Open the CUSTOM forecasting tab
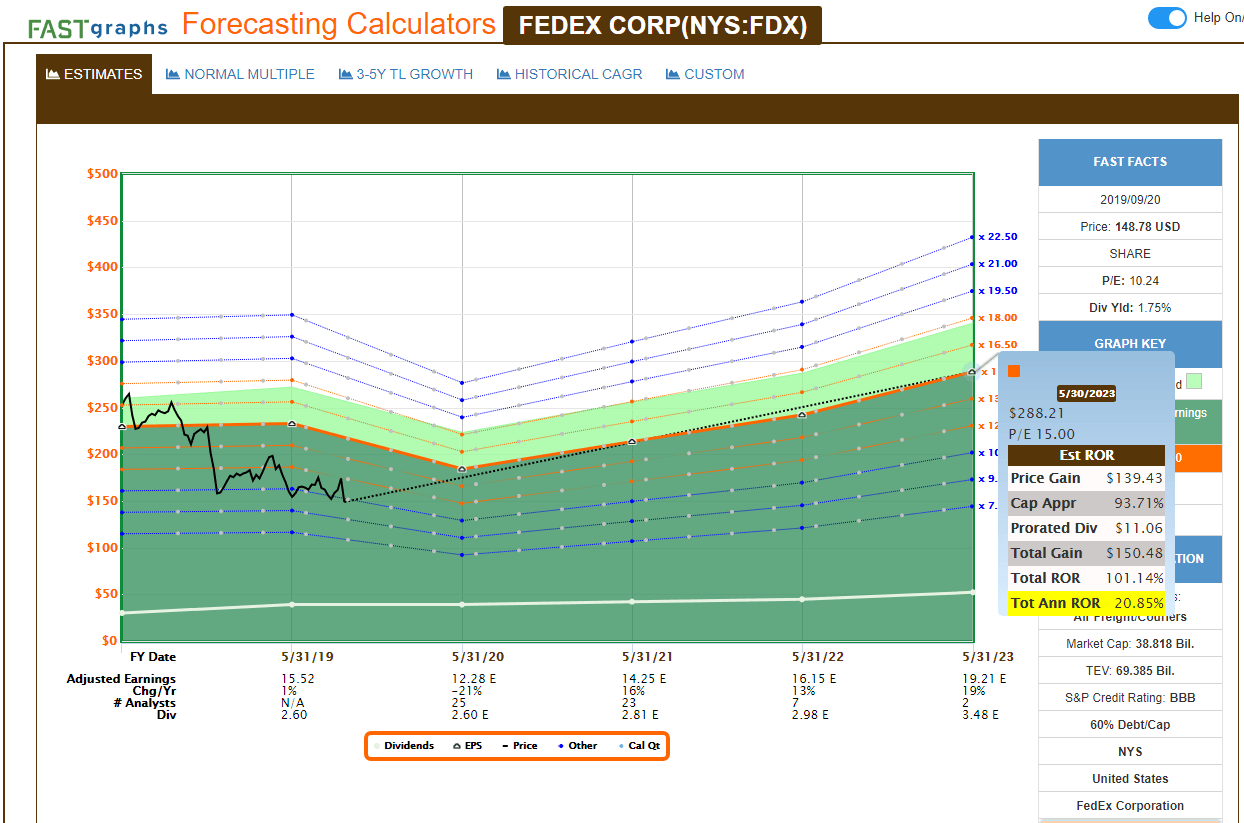Viewport: 1244px width, 823px height. tap(704, 73)
